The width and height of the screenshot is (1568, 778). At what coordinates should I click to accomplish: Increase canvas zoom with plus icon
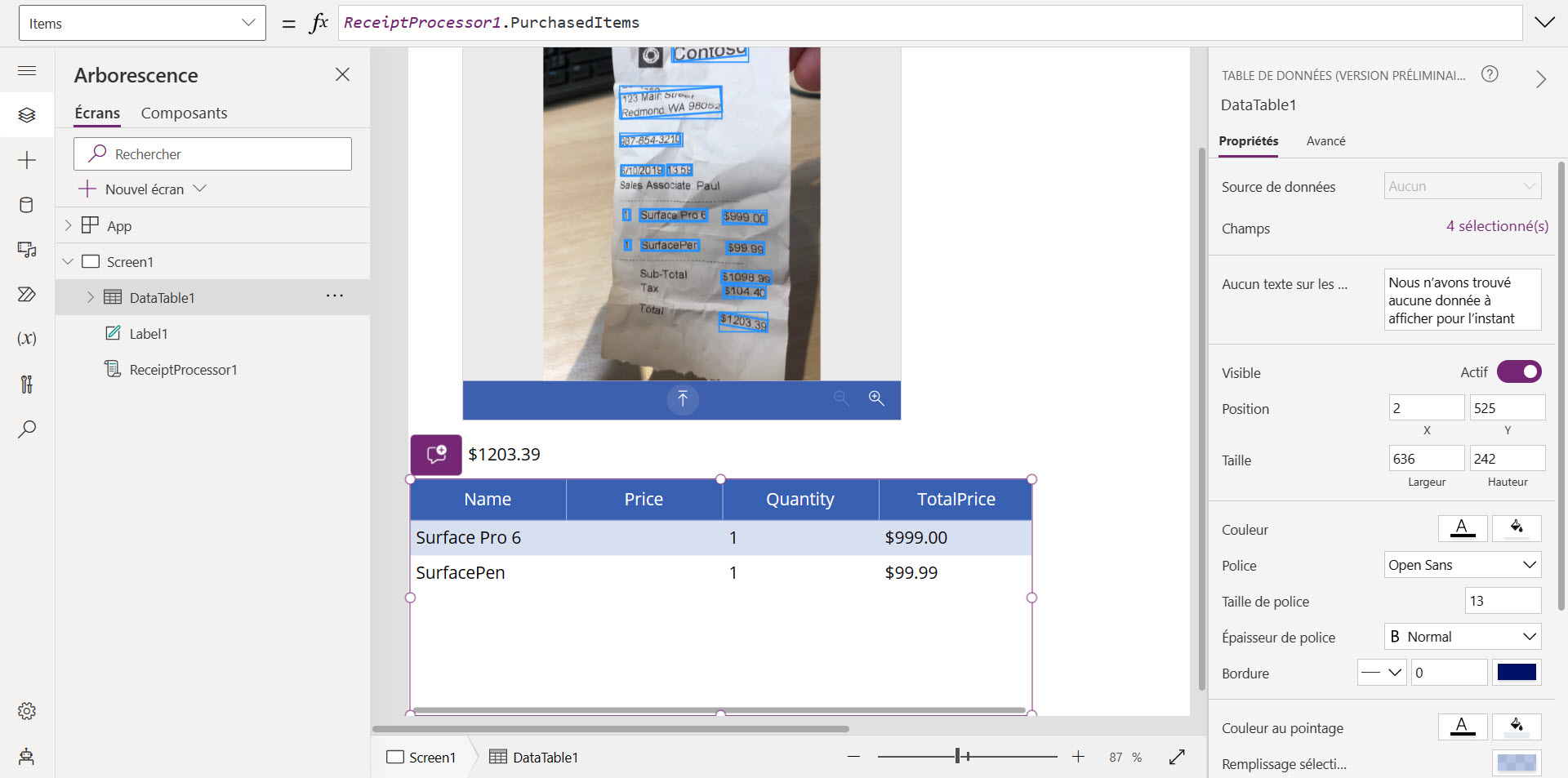(x=1078, y=757)
